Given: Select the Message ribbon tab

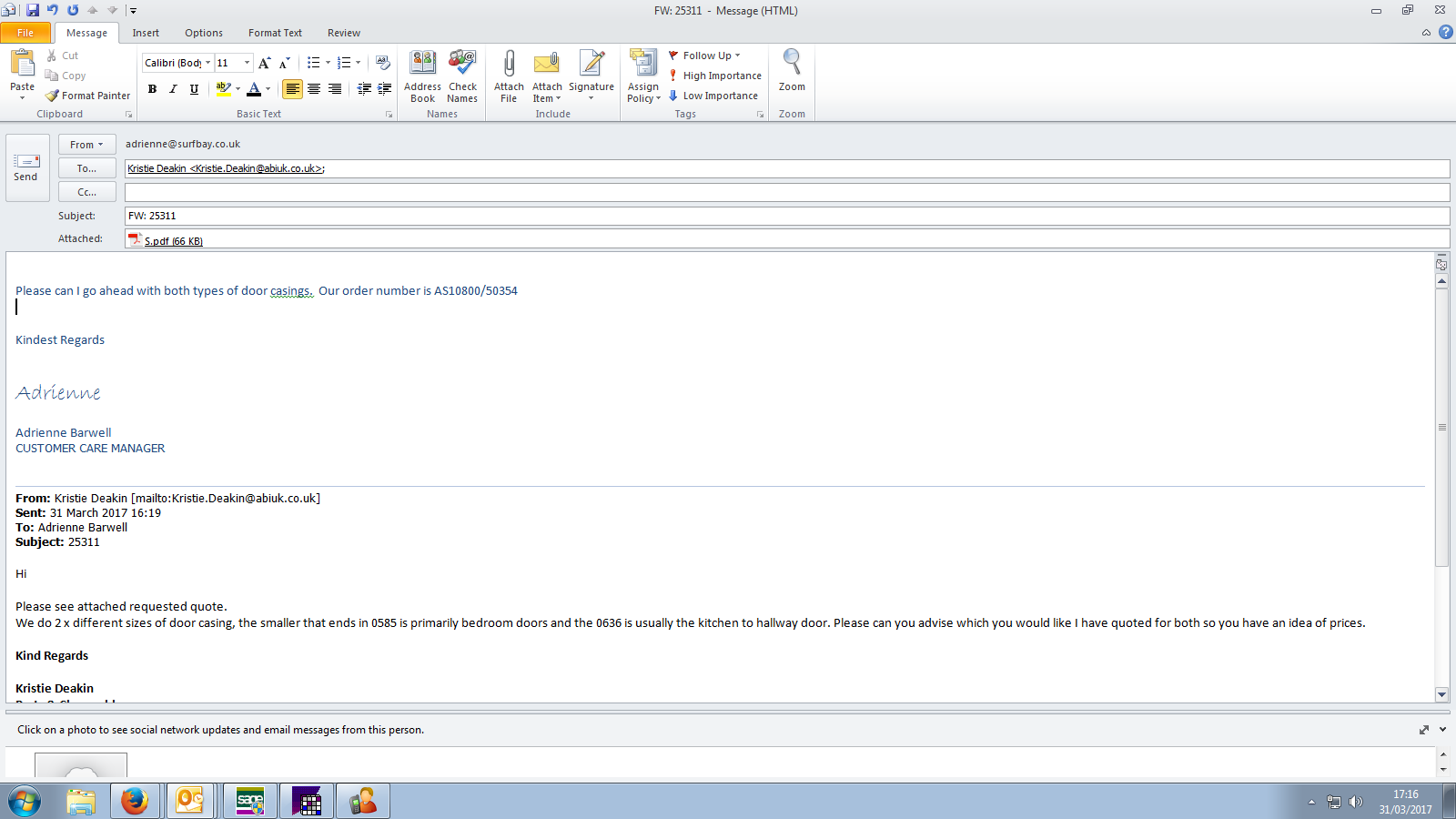Looking at the screenshot, I should point(86,33).
